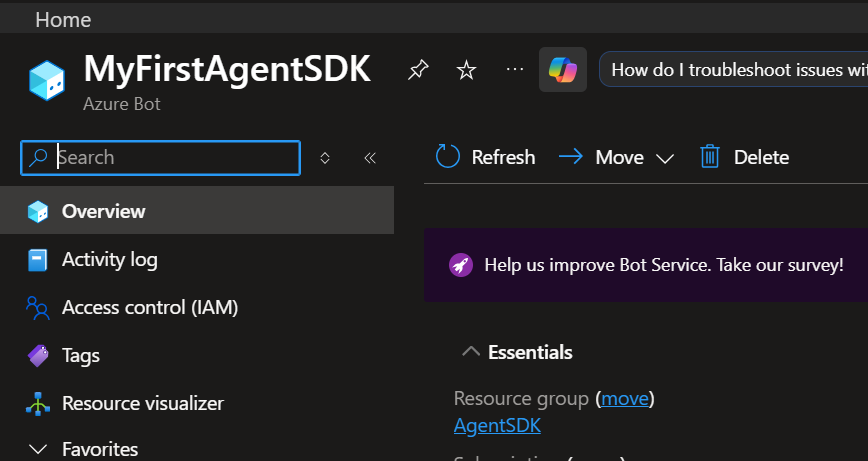
Task: Focus the sidebar Search field
Action: (x=161, y=158)
